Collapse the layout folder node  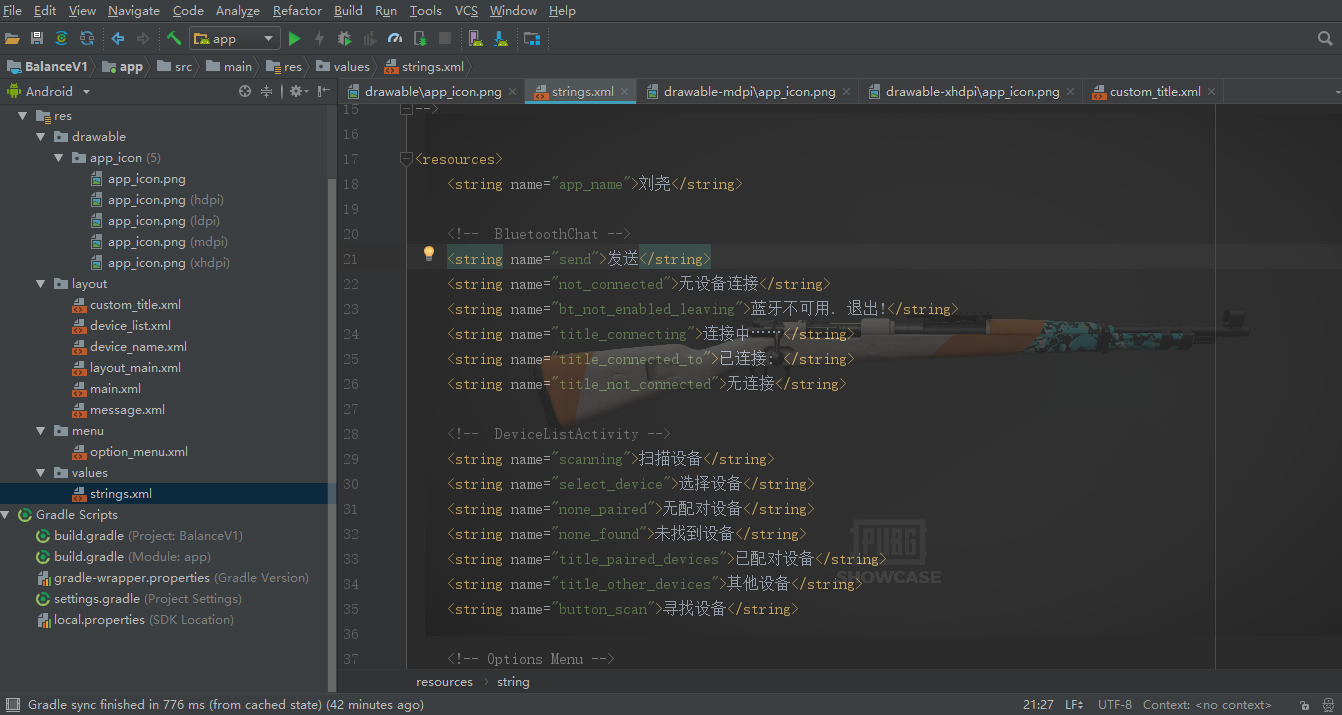click(x=41, y=284)
